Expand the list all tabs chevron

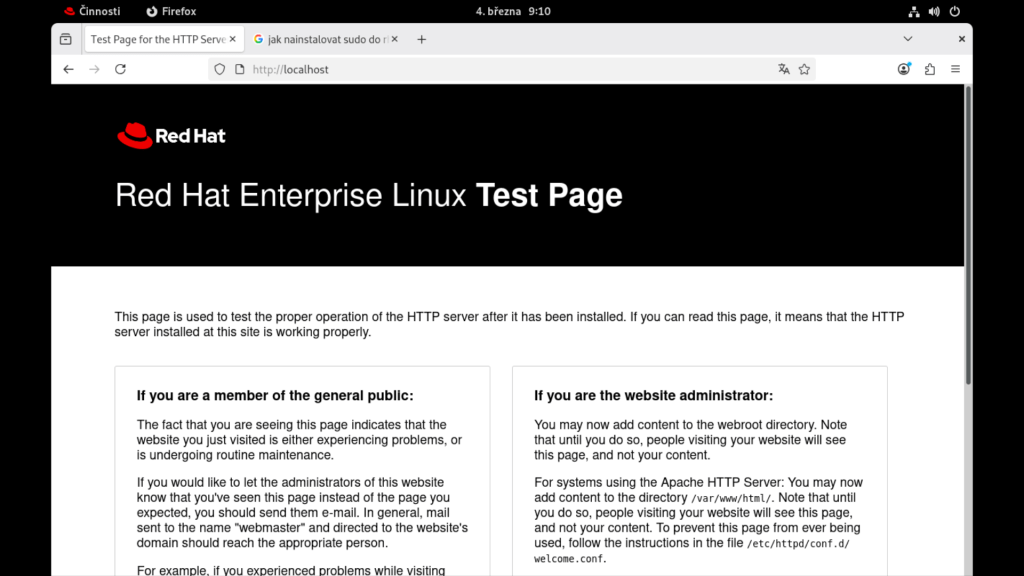pyautogui.click(x=908, y=39)
